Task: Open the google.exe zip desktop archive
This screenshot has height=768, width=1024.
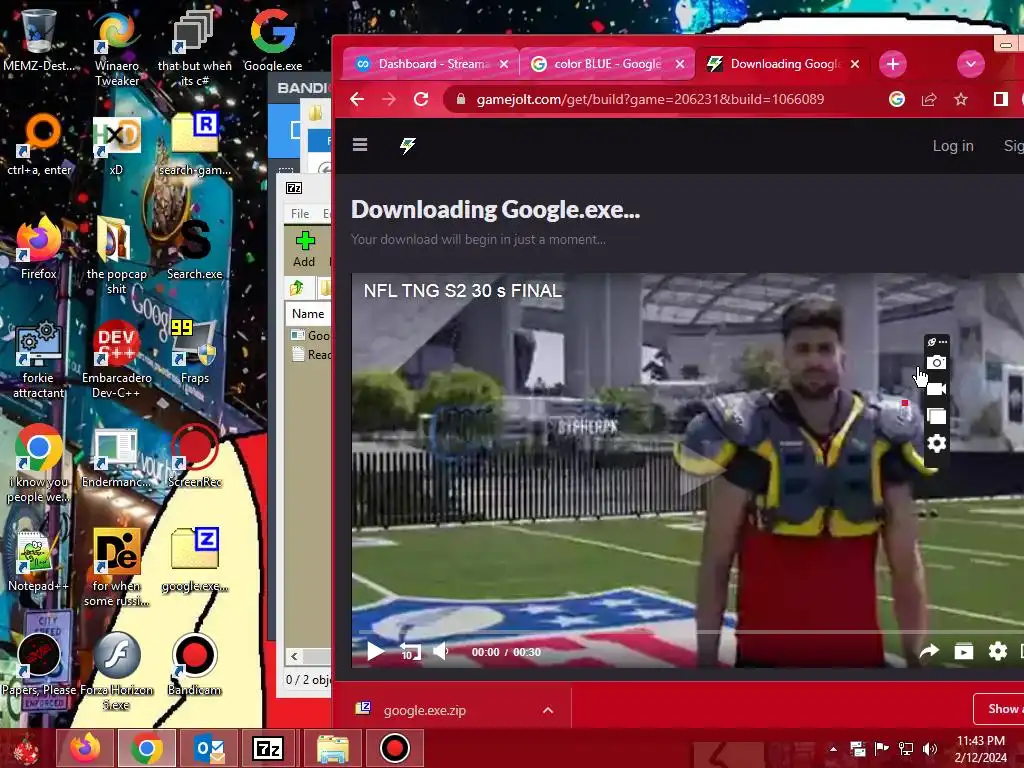Action: 195,560
